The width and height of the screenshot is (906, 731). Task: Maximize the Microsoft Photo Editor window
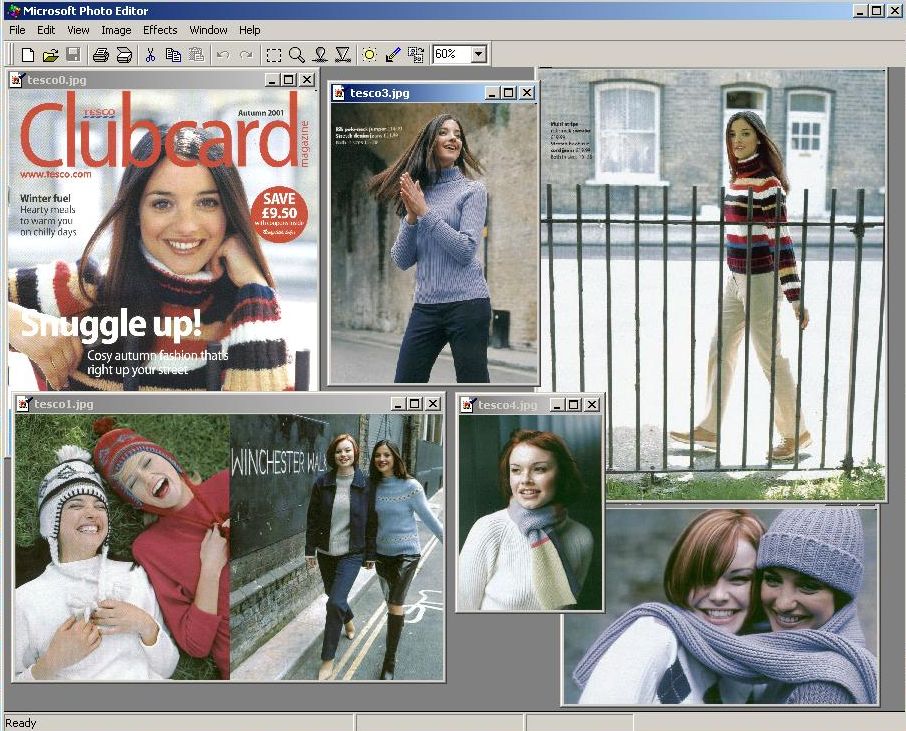click(876, 10)
